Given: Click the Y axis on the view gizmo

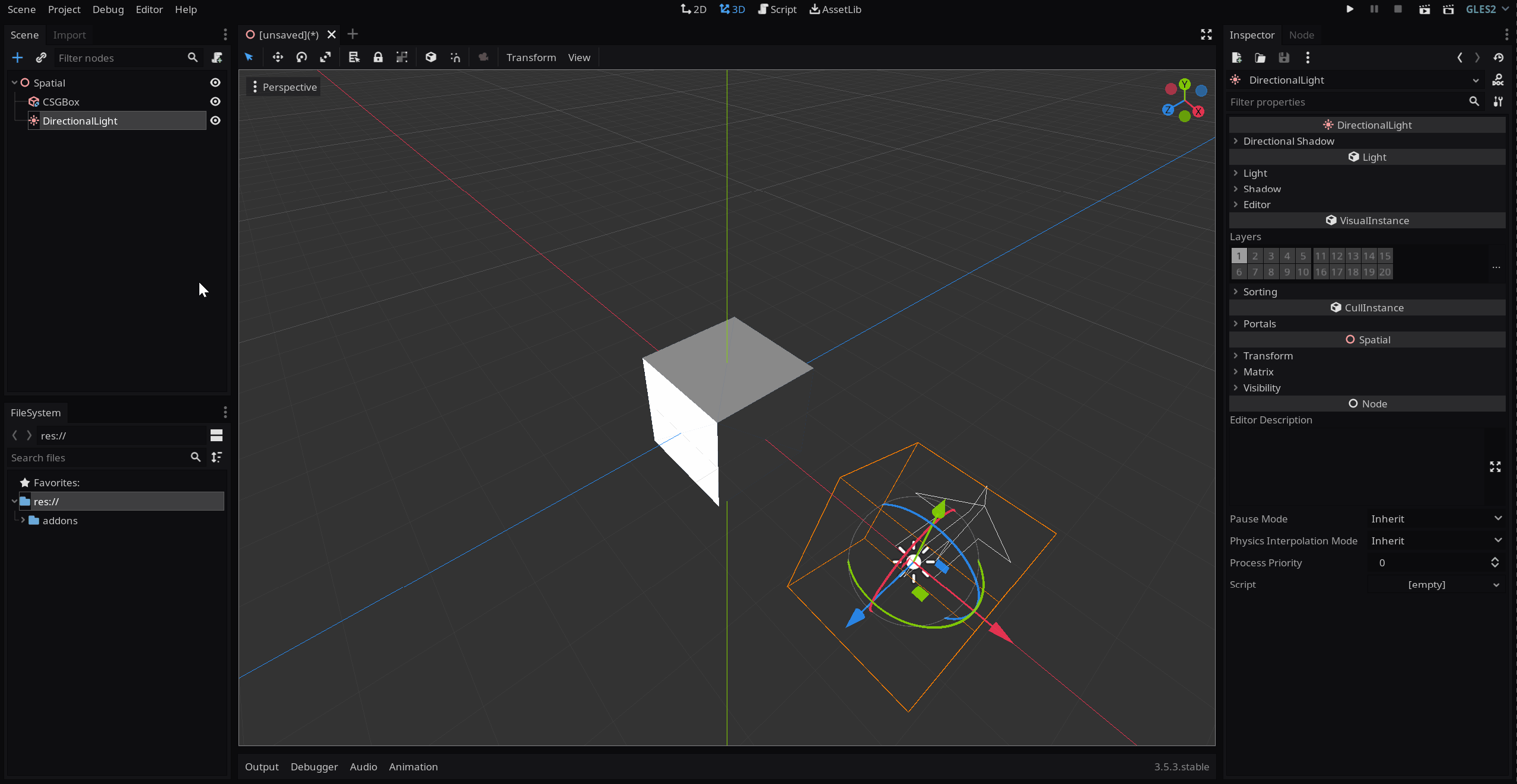Looking at the screenshot, I should [1185, 84].
